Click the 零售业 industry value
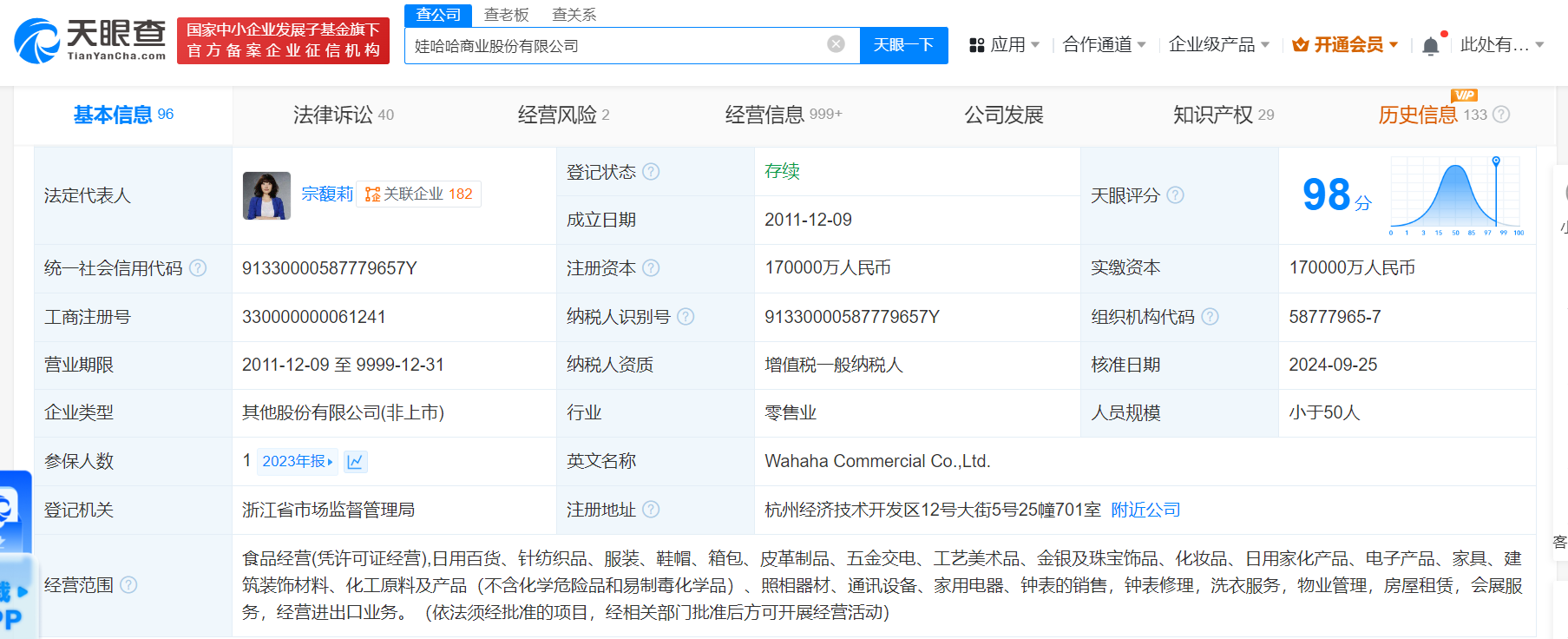 [x=791, y=412]
